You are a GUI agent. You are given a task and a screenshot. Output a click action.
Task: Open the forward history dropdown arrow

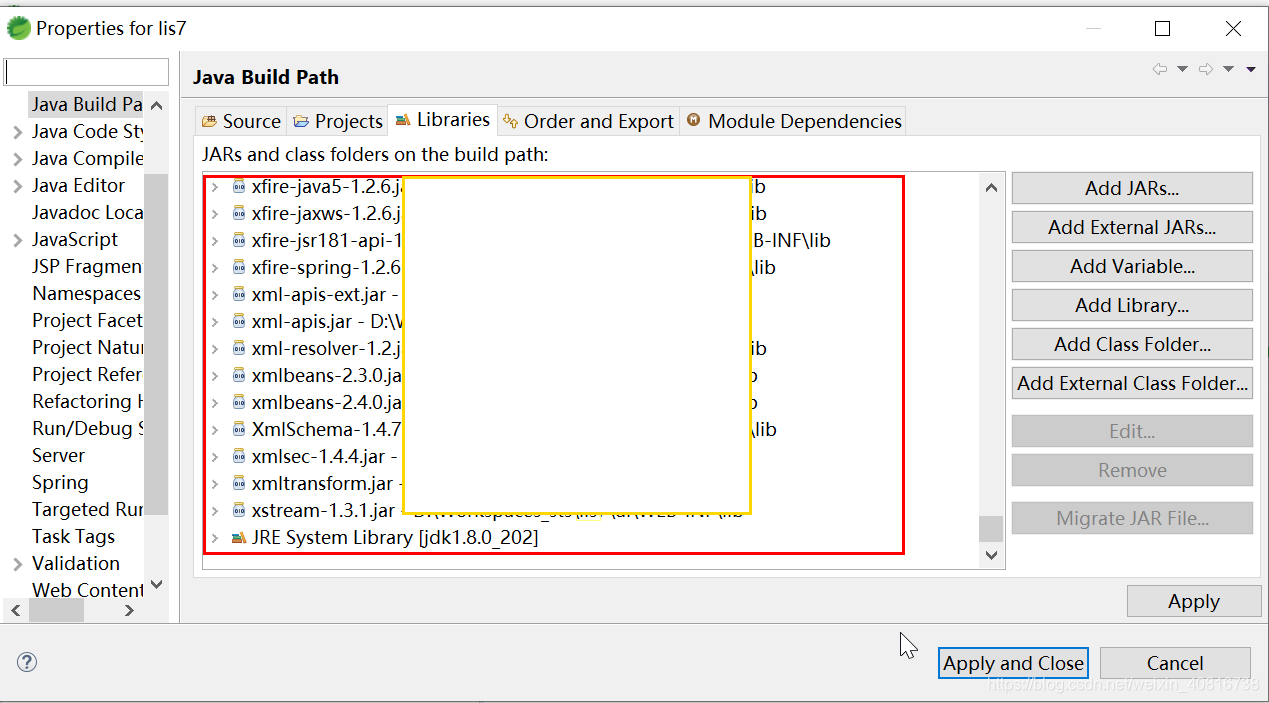[1227, 69]
